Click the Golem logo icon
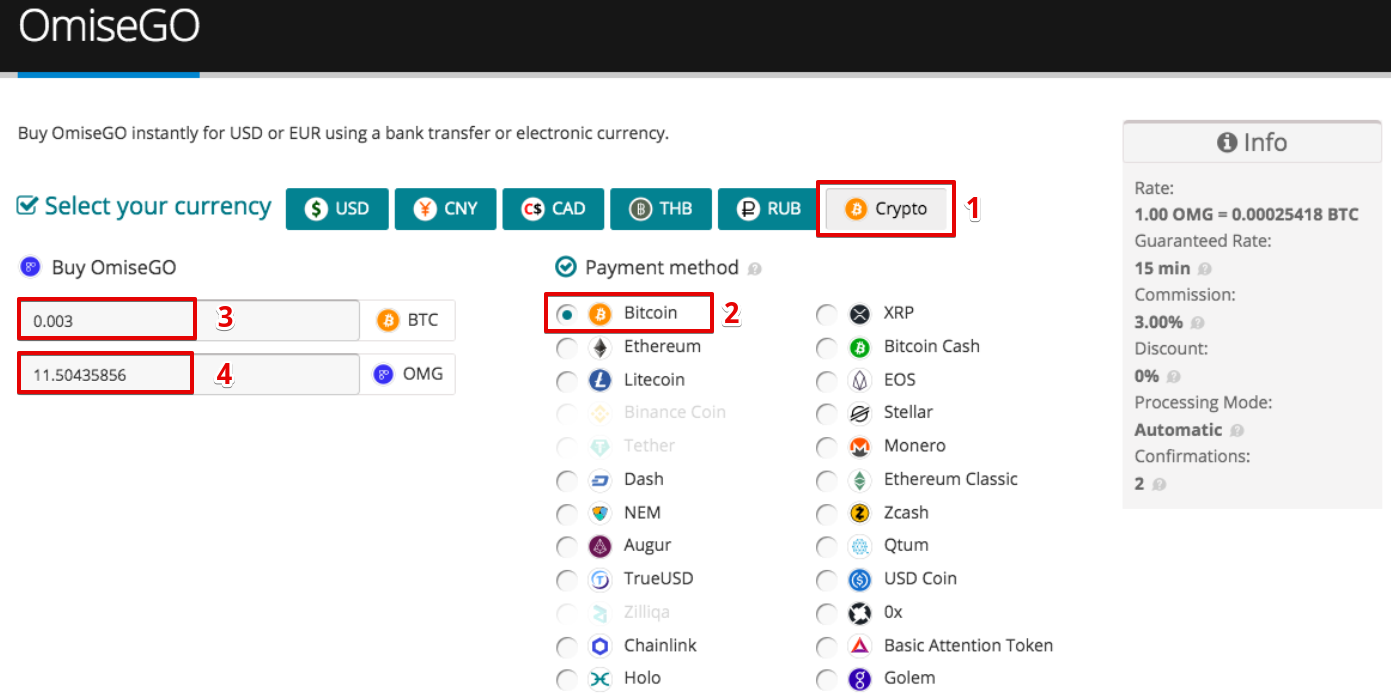 pyautogui.click(x=860, y=679)
